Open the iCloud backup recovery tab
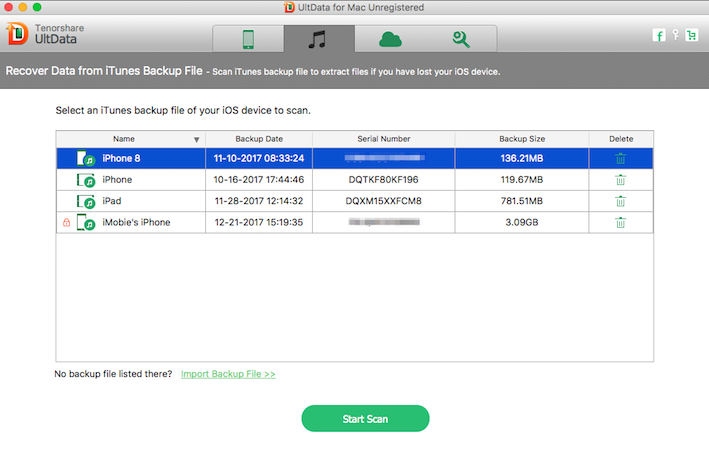 click(390, 39)
